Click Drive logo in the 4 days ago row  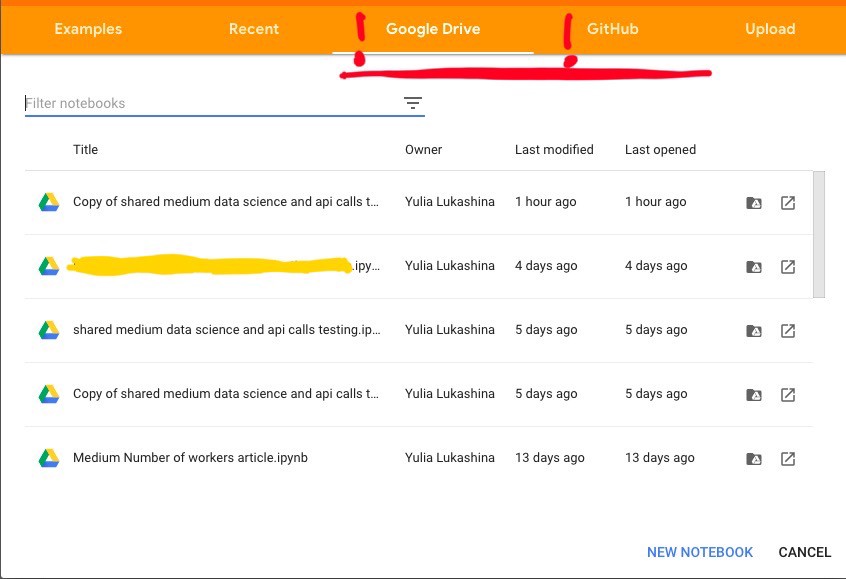coord(49,266)
